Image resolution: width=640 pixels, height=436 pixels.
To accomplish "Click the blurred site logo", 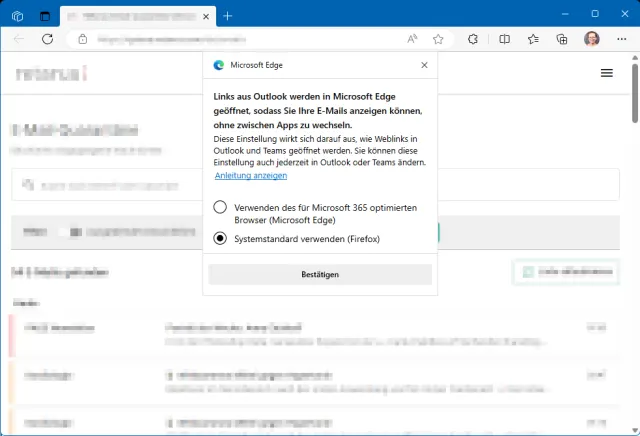I will [x=51, y=73].
